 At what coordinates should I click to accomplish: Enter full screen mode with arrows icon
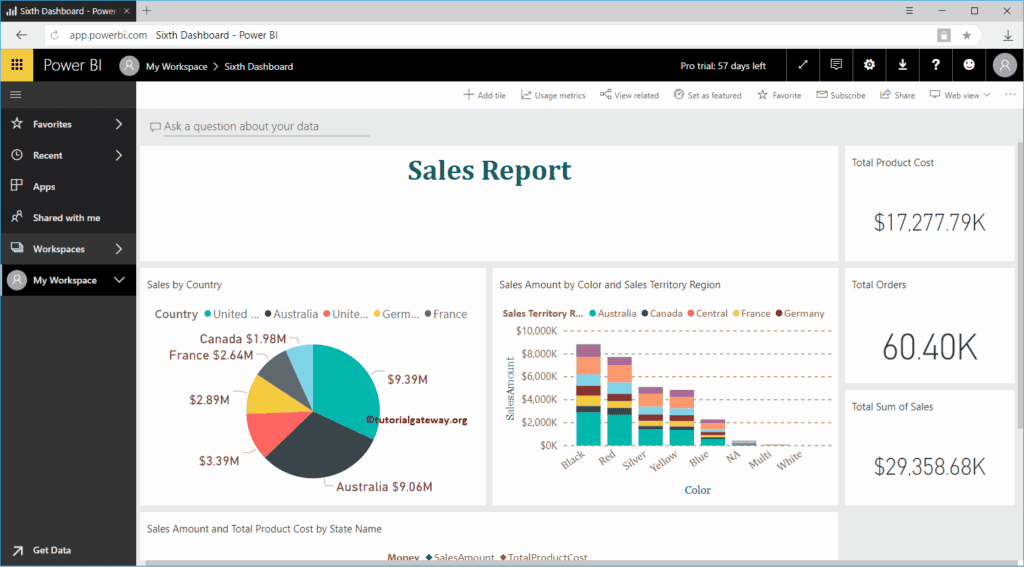coord(803,65)
